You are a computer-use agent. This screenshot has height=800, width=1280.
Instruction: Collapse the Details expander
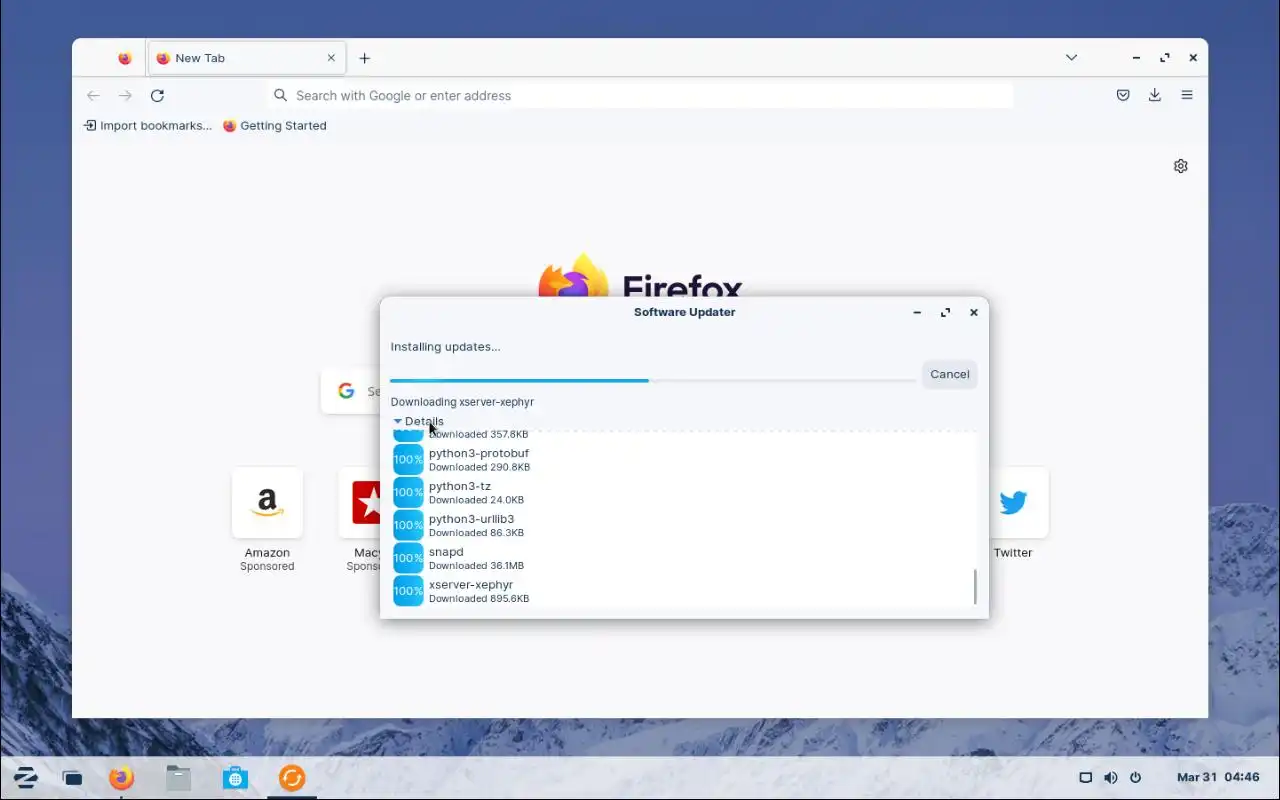tap(418, 421)
